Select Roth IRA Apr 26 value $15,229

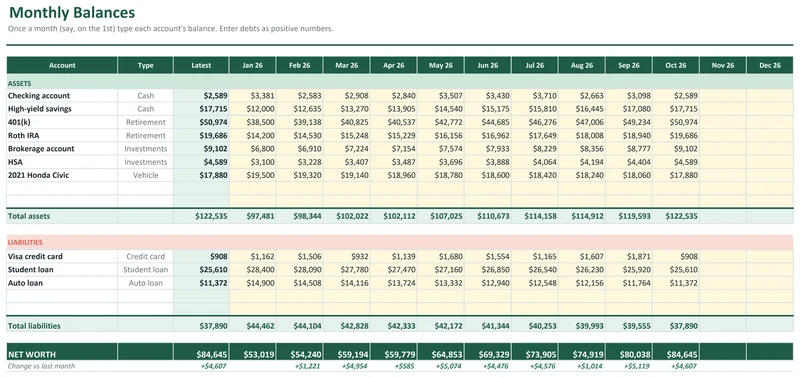tap(393, 136)
